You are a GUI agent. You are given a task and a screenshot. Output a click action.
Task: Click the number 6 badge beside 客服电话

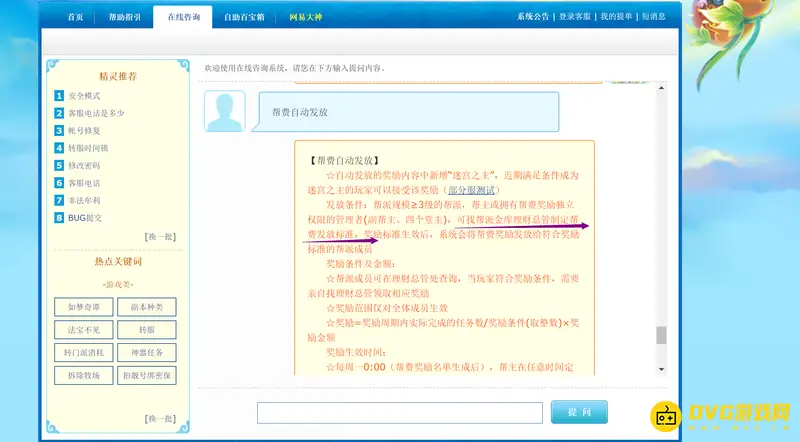pos(59,183)
